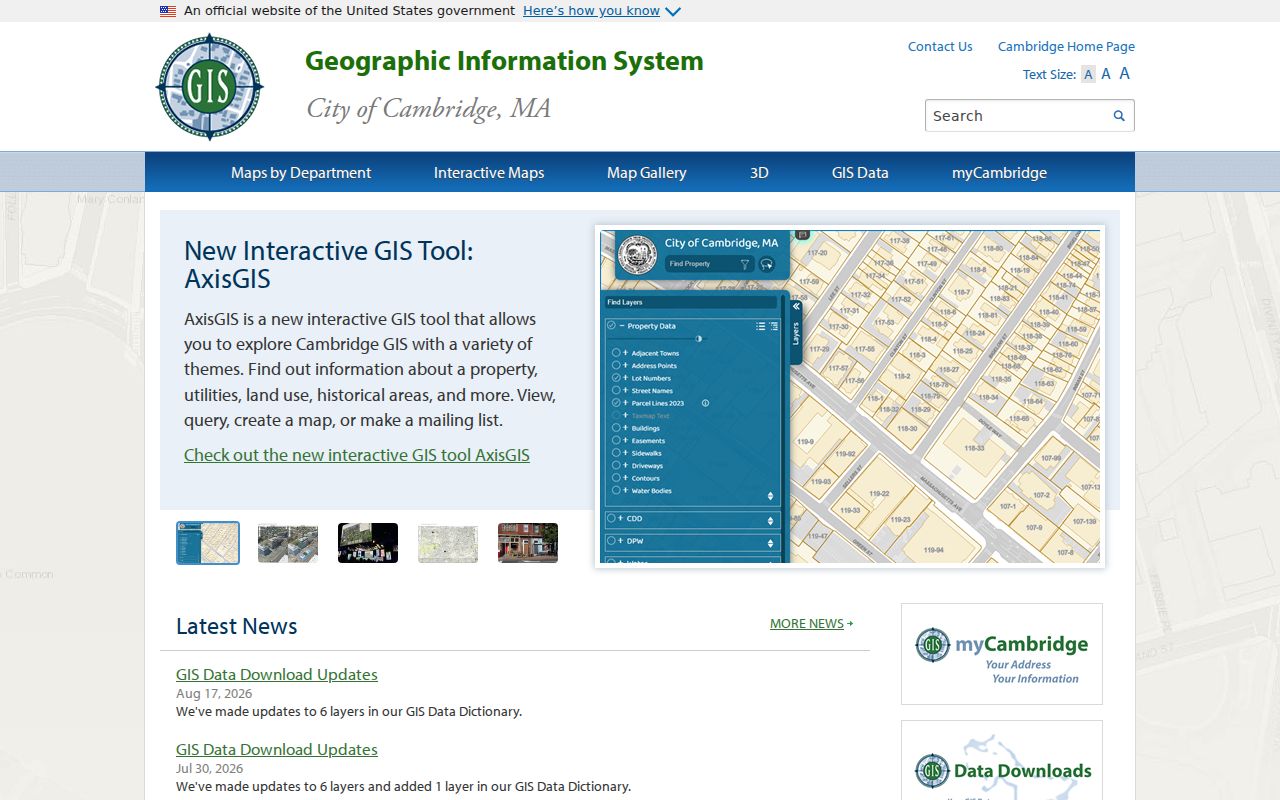The image size is (1280, 800).
Task: Open the Aug 17 GIS Data Download Updates
Action: 277,675
